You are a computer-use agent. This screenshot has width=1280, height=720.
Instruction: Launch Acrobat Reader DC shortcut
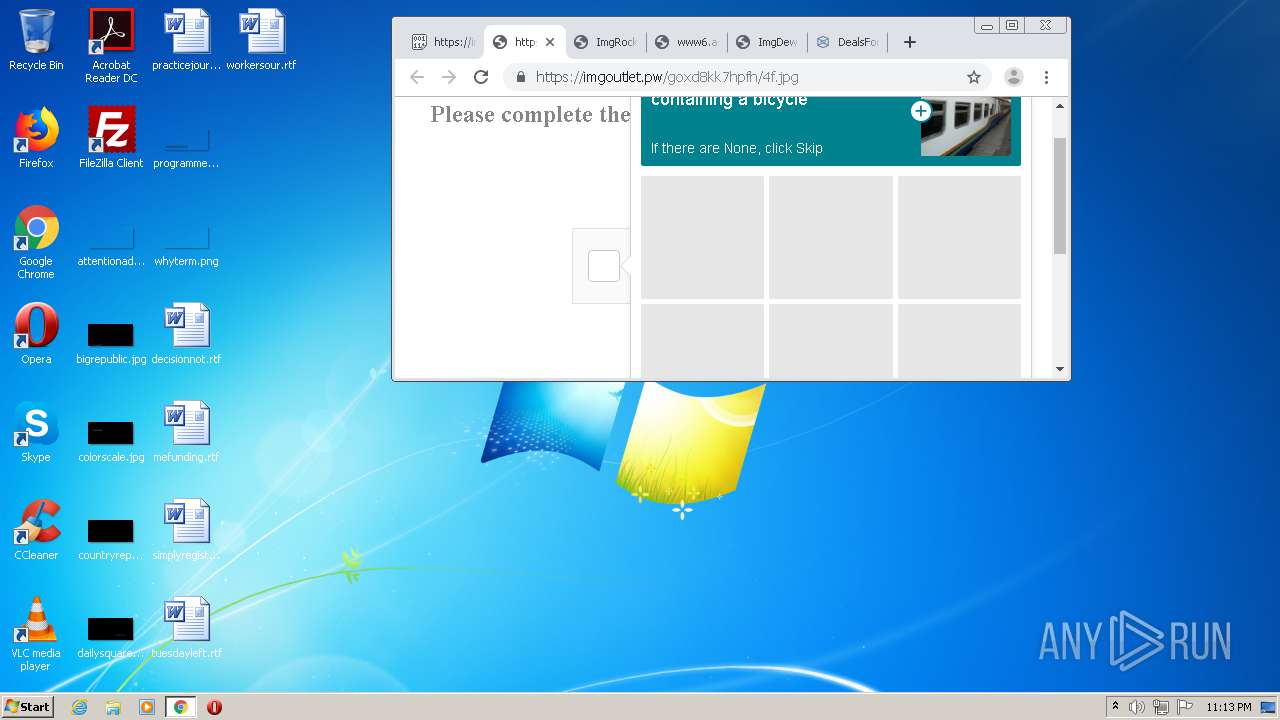click(x=111, y=46)
